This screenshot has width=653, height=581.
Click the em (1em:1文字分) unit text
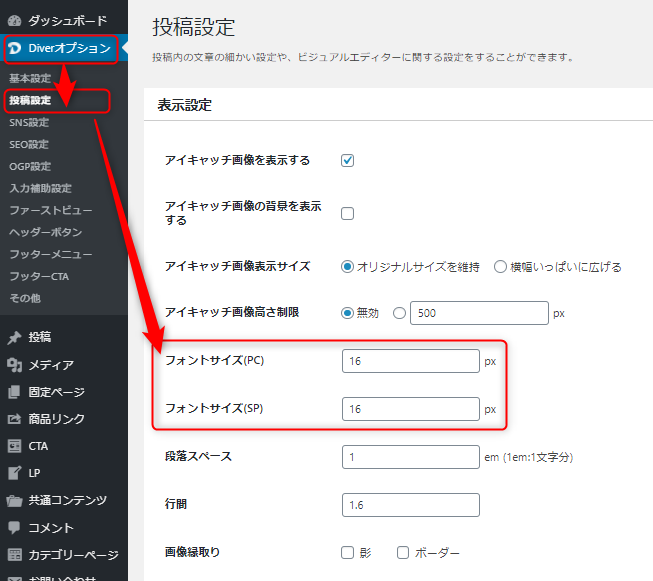pos(528,457)
